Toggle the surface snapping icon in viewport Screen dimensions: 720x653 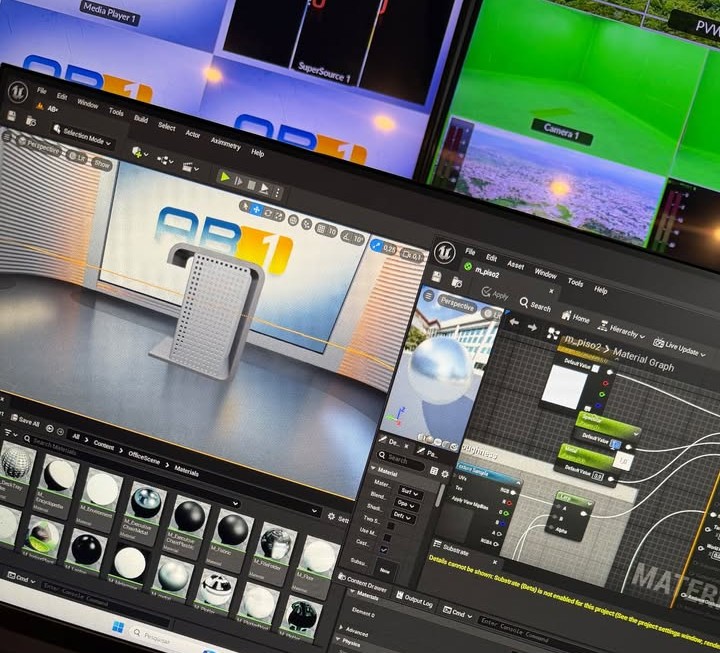pos(307,224)
